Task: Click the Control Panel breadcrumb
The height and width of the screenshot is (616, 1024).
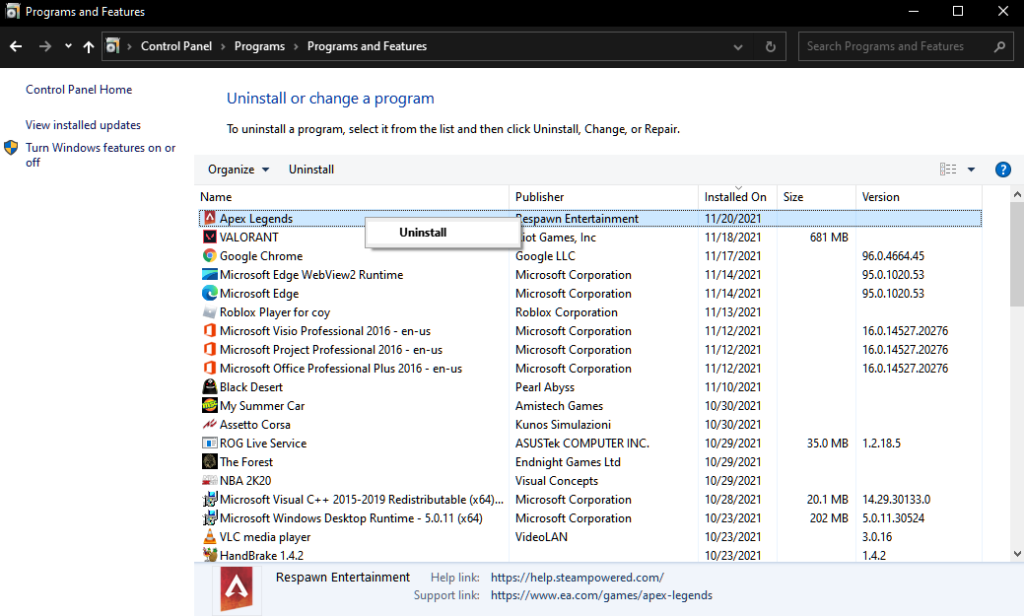Action: point(176,46)
